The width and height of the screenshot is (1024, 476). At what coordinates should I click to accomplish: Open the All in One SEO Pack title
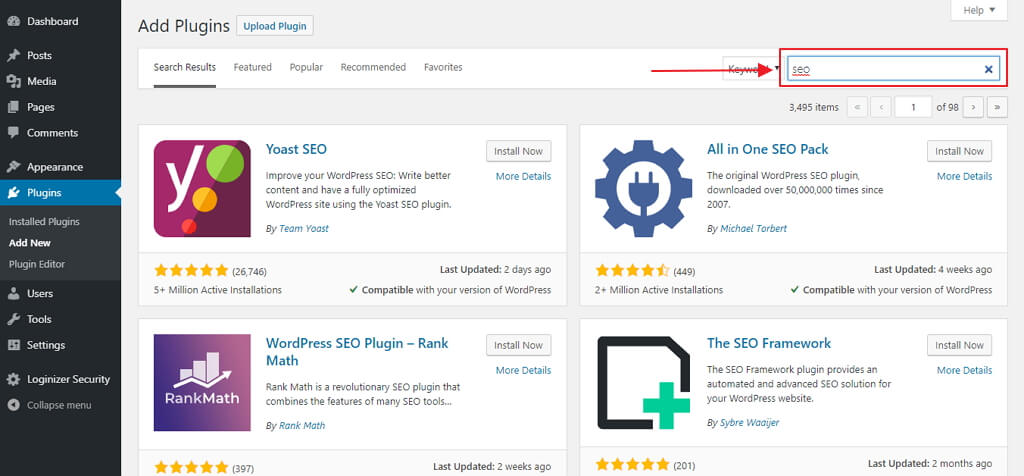767,149
